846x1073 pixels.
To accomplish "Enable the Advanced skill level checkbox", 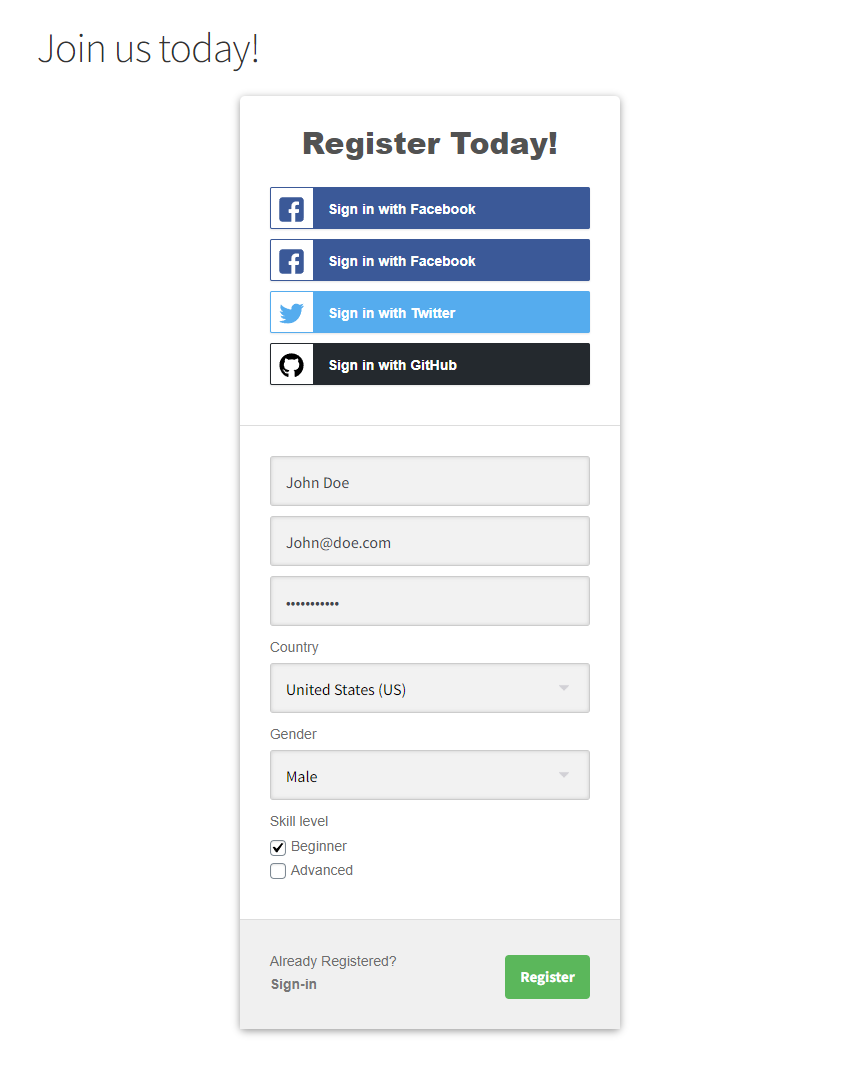I will click(278, 871).
